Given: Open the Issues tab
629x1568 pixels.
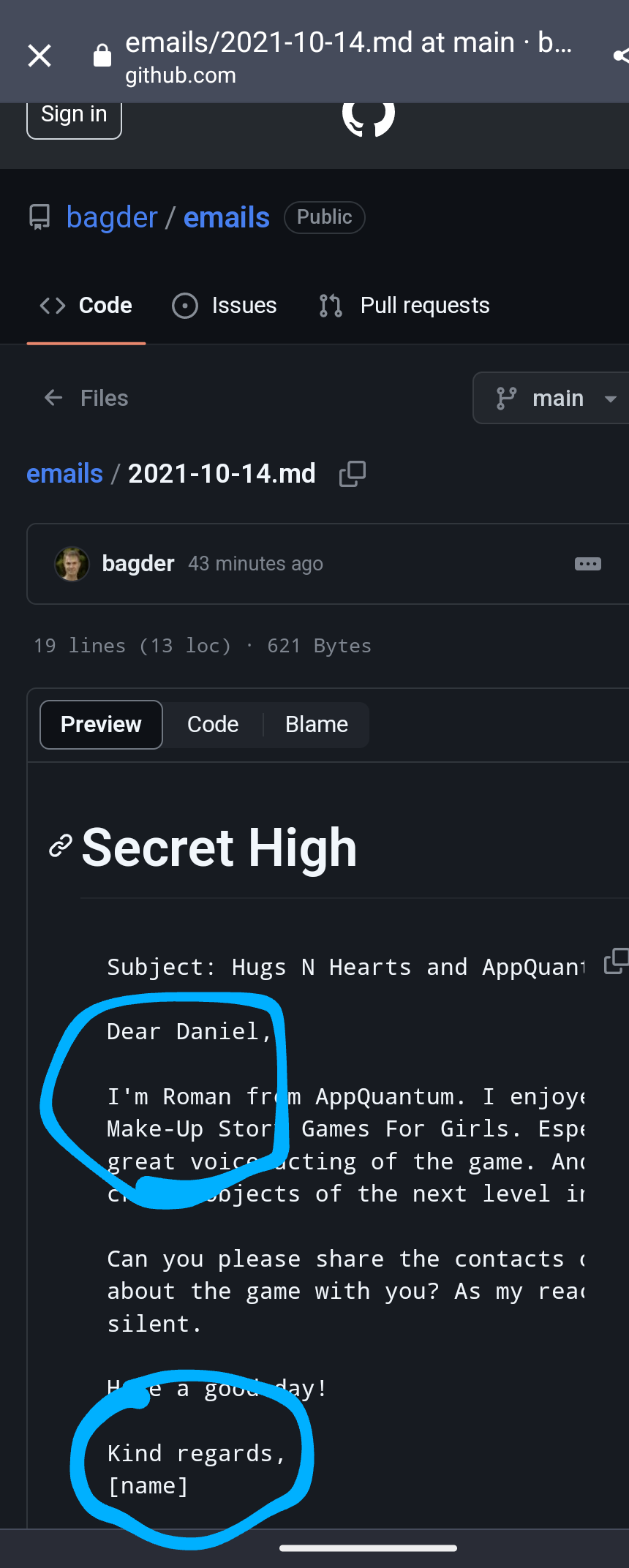Looking at the screenshot, I should (225, 306).
